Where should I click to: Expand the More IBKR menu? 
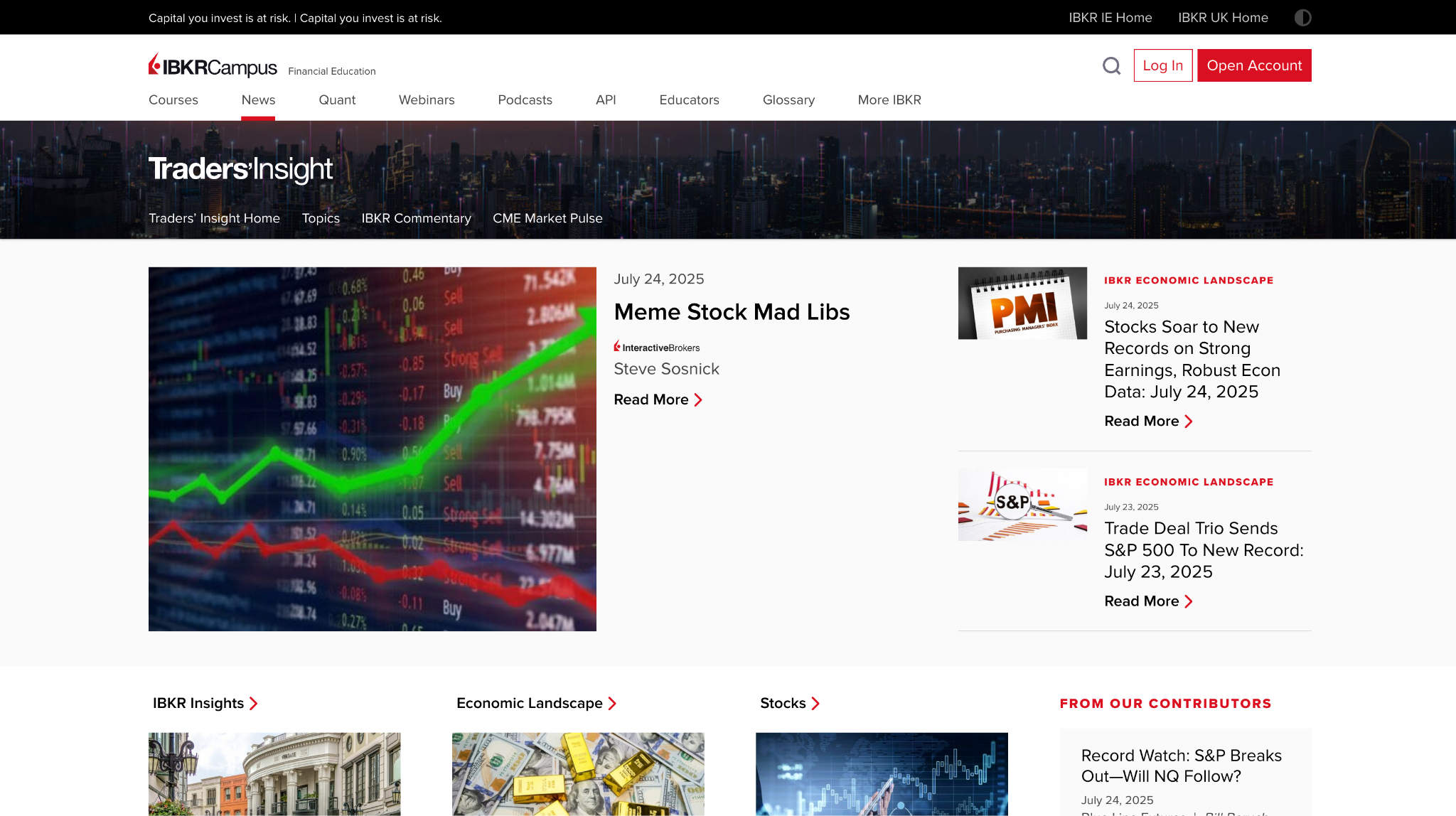(x=889, y=100)
